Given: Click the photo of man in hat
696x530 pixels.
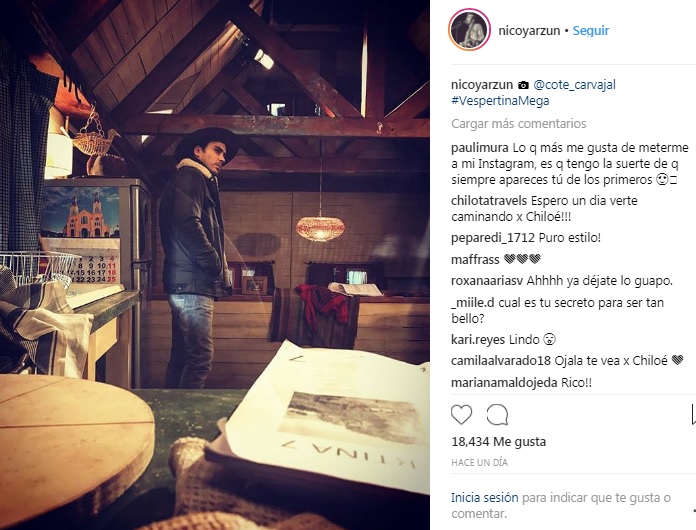Looking at the screenshot, I should coord(215,265).
